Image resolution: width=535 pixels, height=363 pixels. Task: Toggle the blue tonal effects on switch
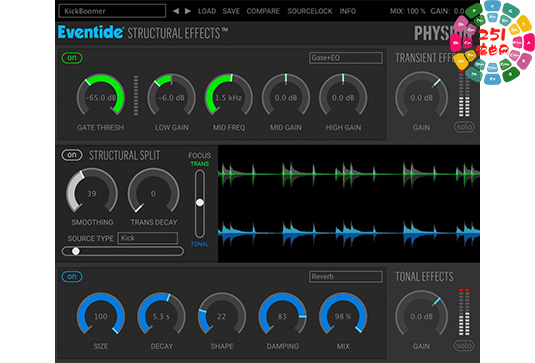[72, 276]
